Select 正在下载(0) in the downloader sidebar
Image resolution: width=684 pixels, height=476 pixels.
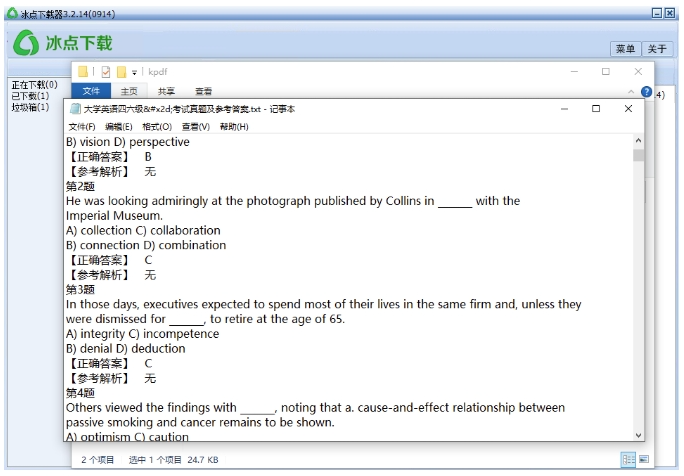click(34, 85)
